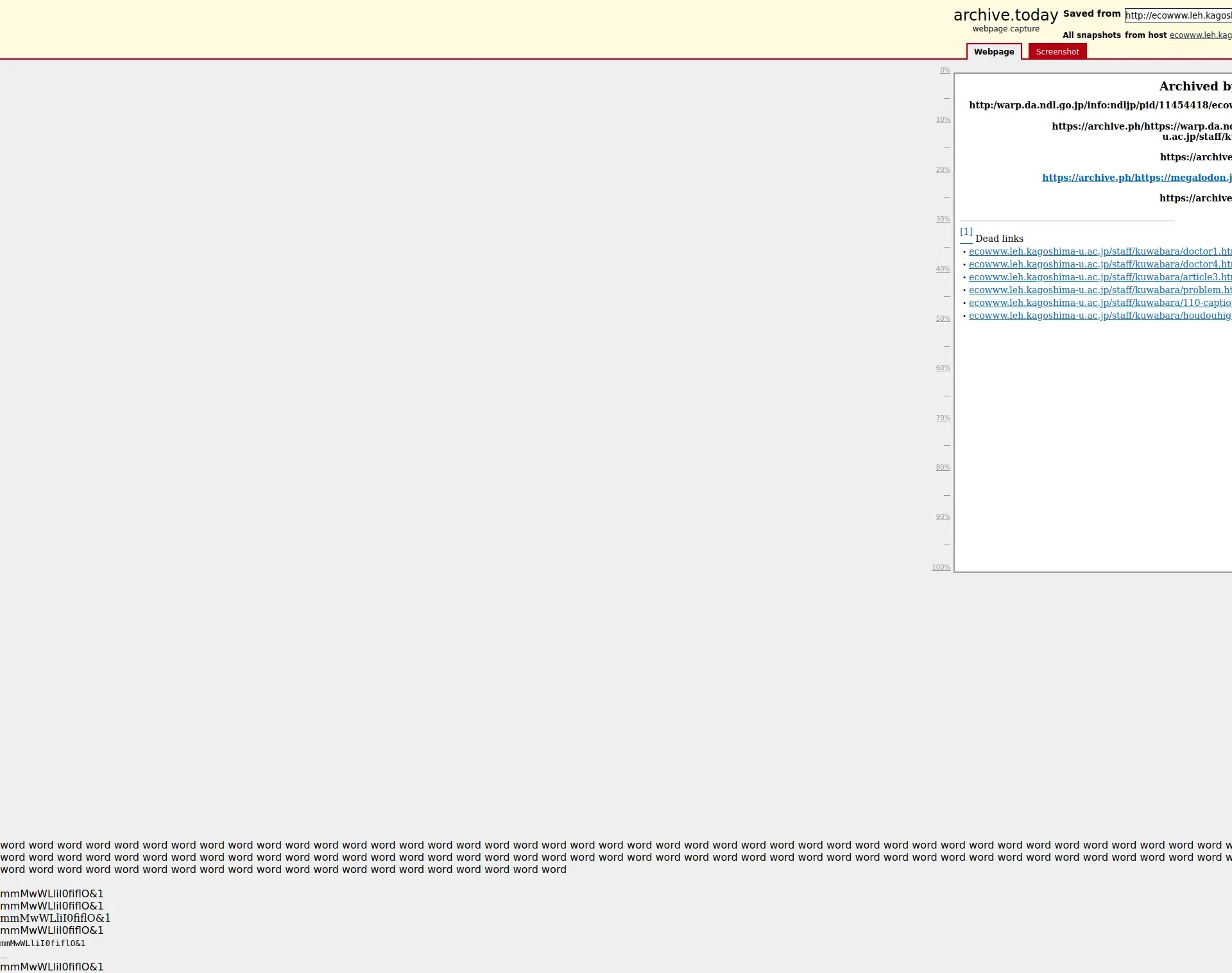Jump to 90% page marker
This screenshot has height=973, width=1232.
(x=943, y=517)
